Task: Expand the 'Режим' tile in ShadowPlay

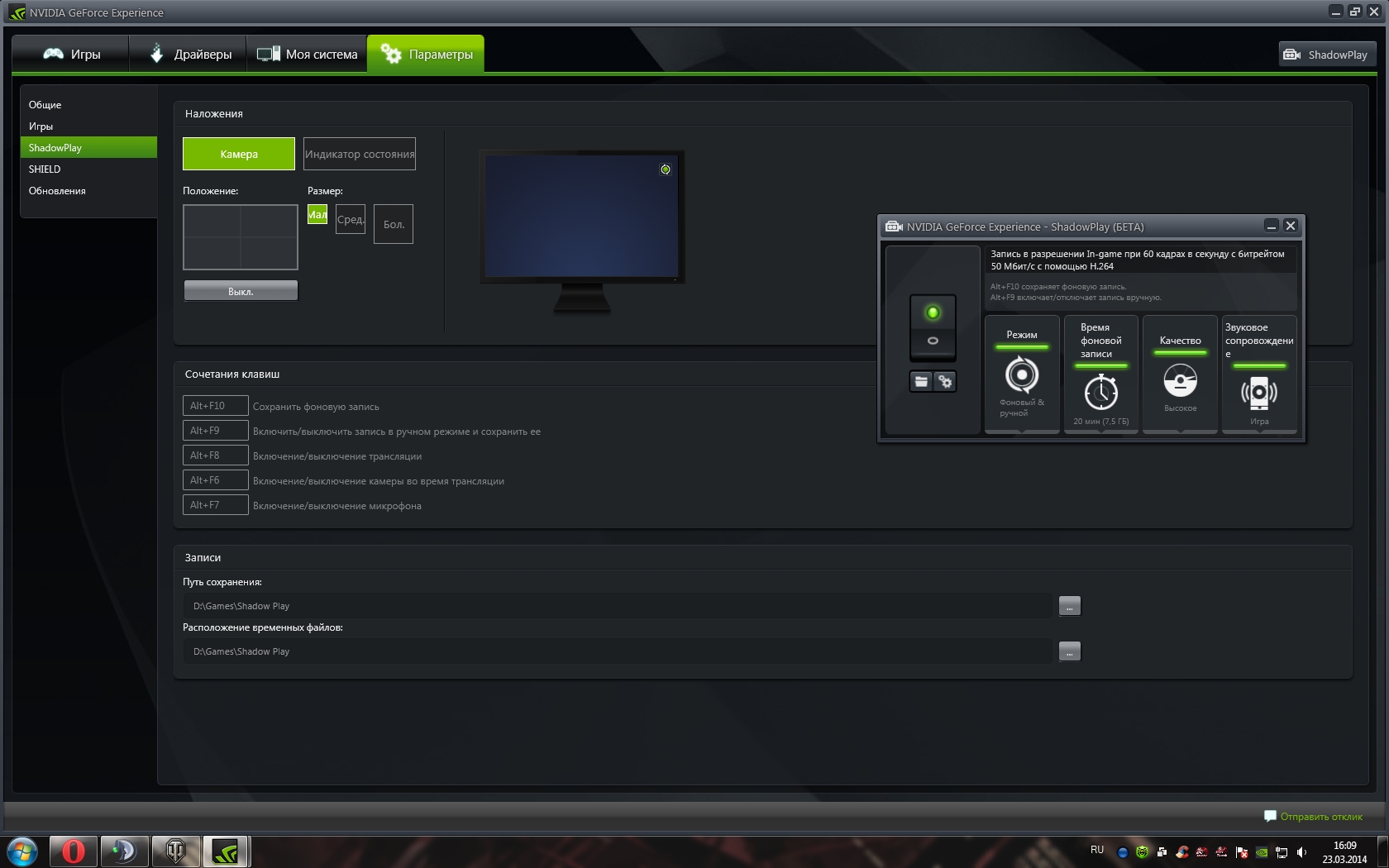Action: click(1022, 374)
